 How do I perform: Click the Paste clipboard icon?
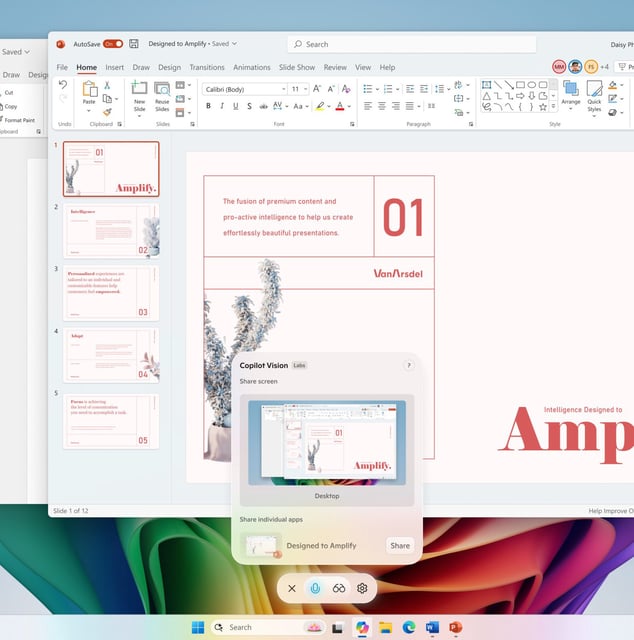89,89
